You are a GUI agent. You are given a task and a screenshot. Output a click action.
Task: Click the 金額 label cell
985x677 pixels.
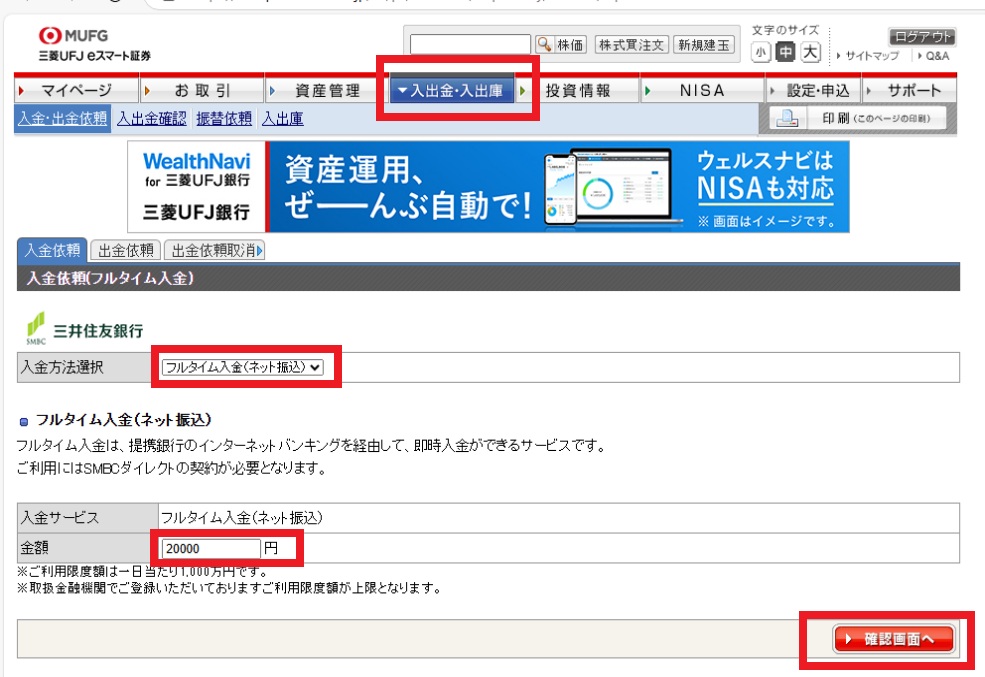87,548
